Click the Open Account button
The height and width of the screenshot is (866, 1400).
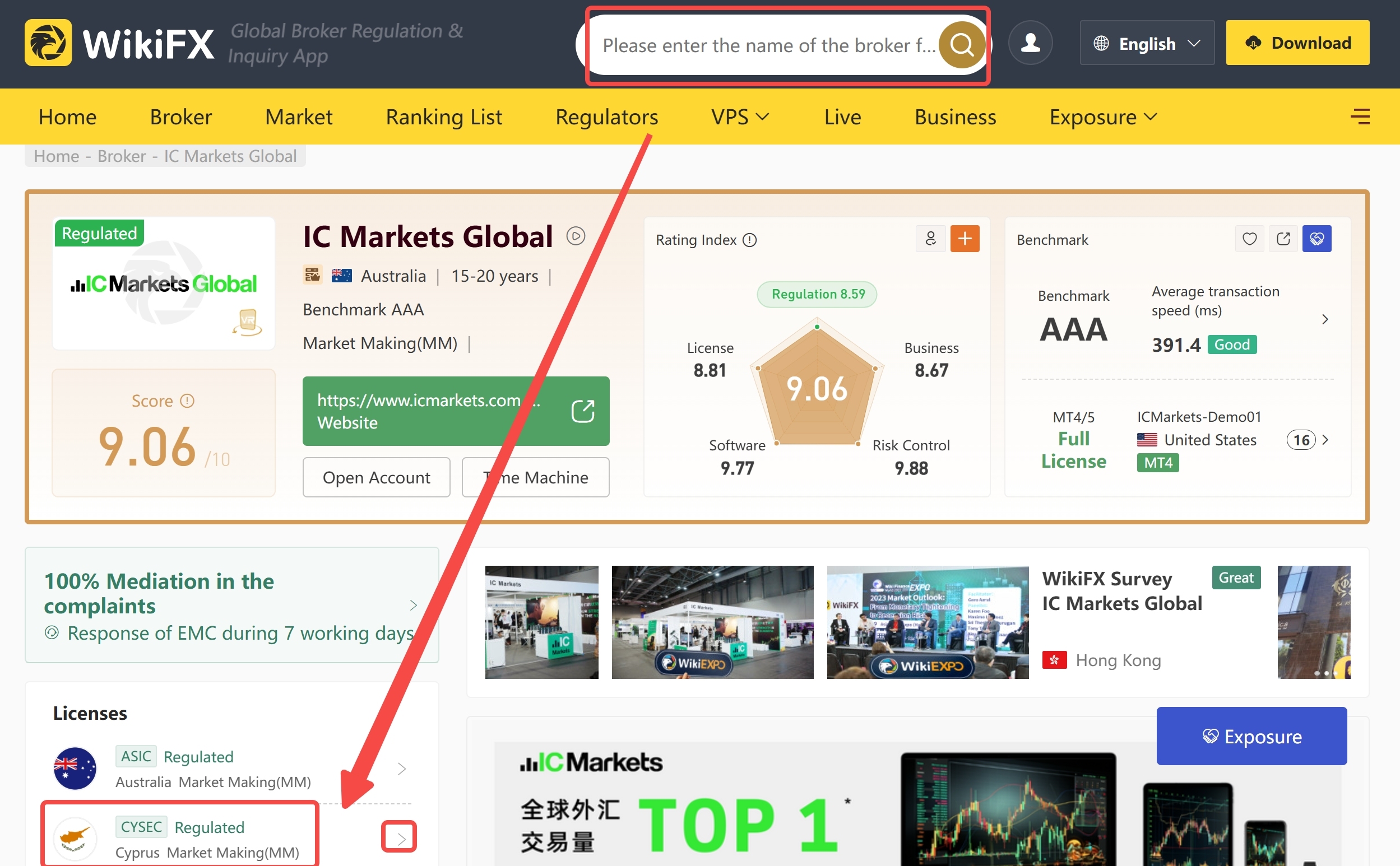(x=375, y=477)
